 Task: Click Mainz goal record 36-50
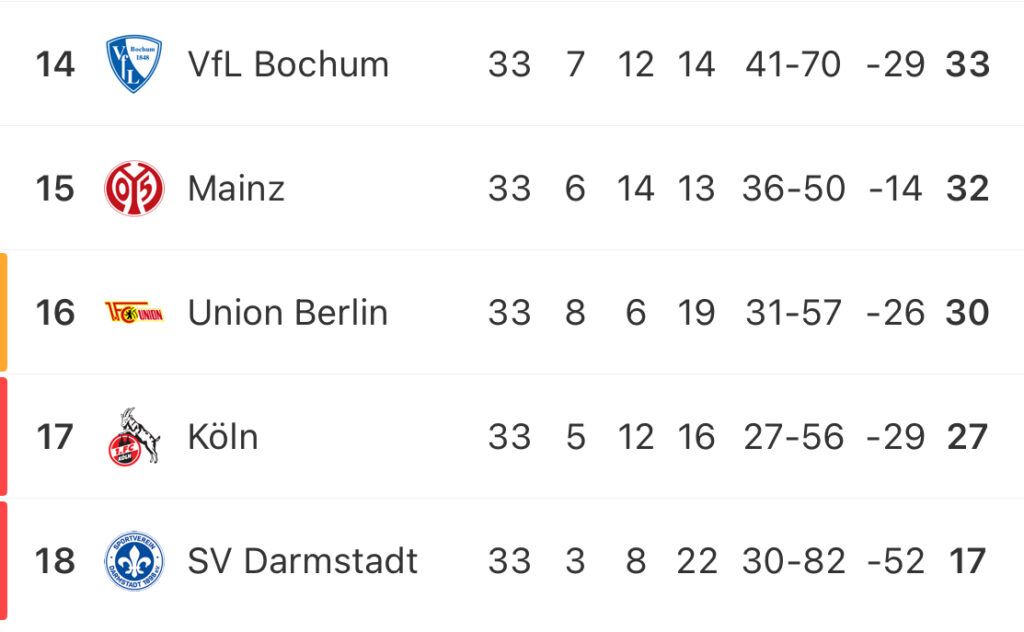[x=793, y=189]
